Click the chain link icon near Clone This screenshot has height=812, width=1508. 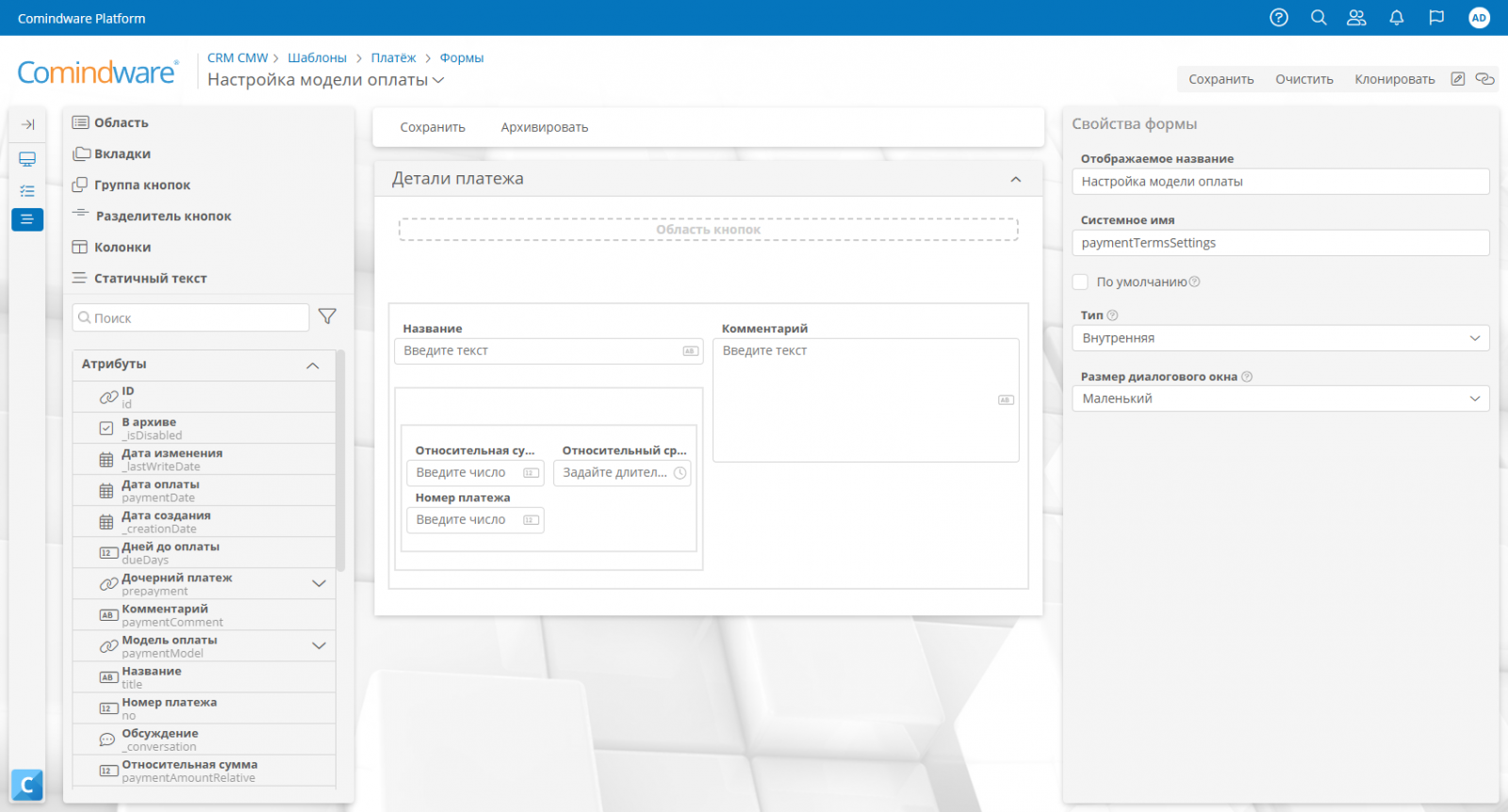1485,79
